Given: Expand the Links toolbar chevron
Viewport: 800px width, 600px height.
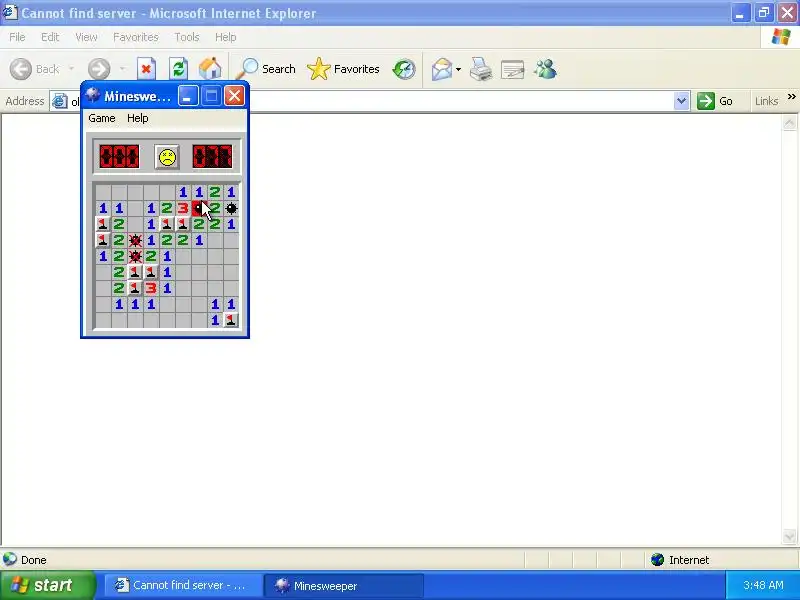Looking at the screenshot, I should coord(791,96).
